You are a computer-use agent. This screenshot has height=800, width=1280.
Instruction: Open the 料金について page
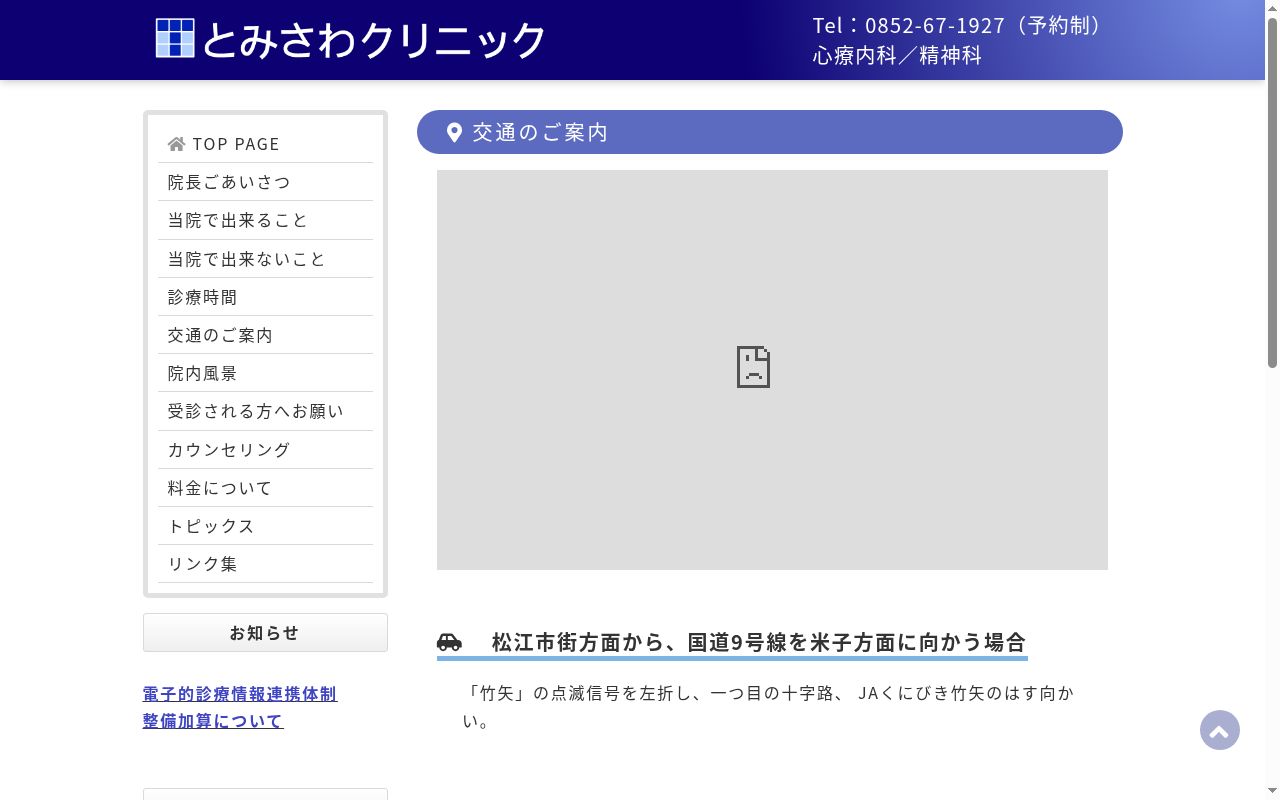(x=265, y=488)
